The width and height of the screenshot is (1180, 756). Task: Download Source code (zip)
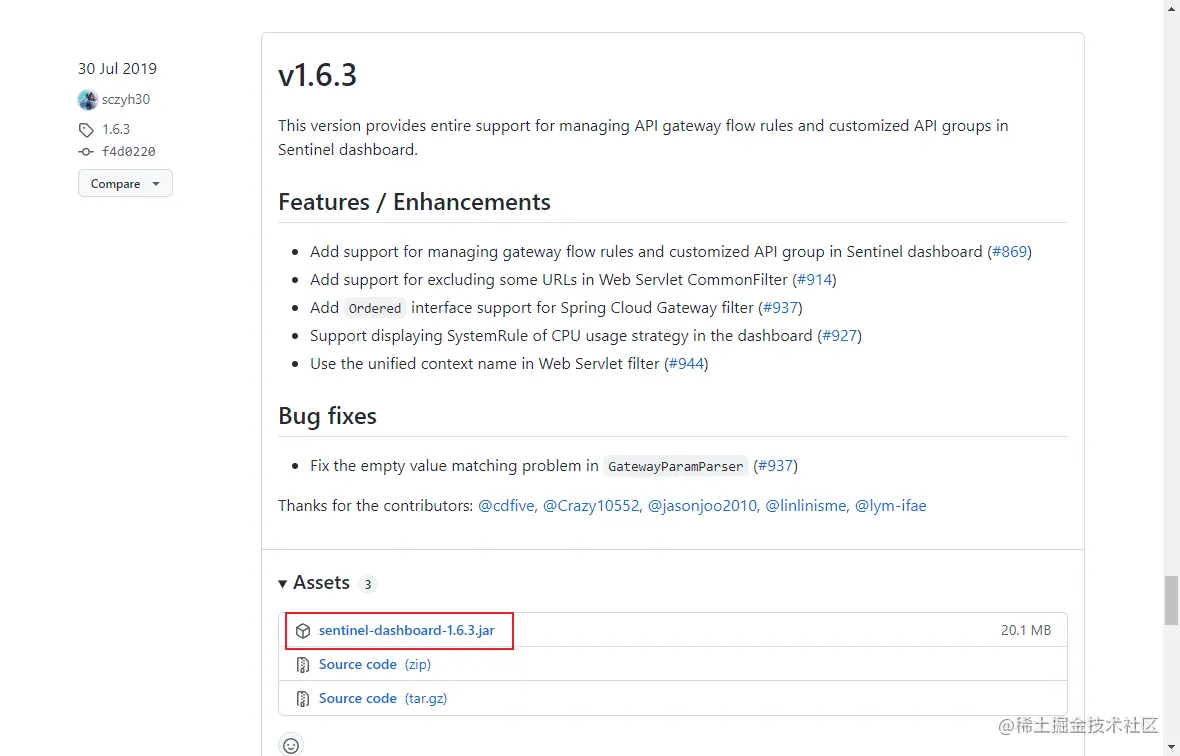[x=375, y=664]
